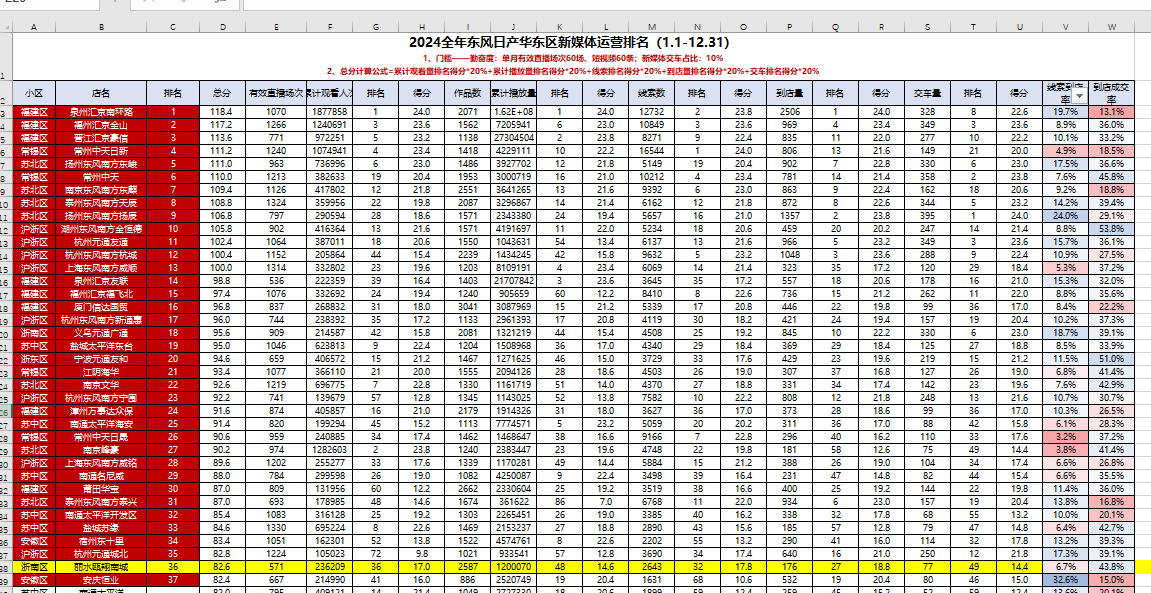Viewport: 1151px width, 593px height.
Task: Click the vertical scrollbar on the right edge
Action: tap(1147, 300)
